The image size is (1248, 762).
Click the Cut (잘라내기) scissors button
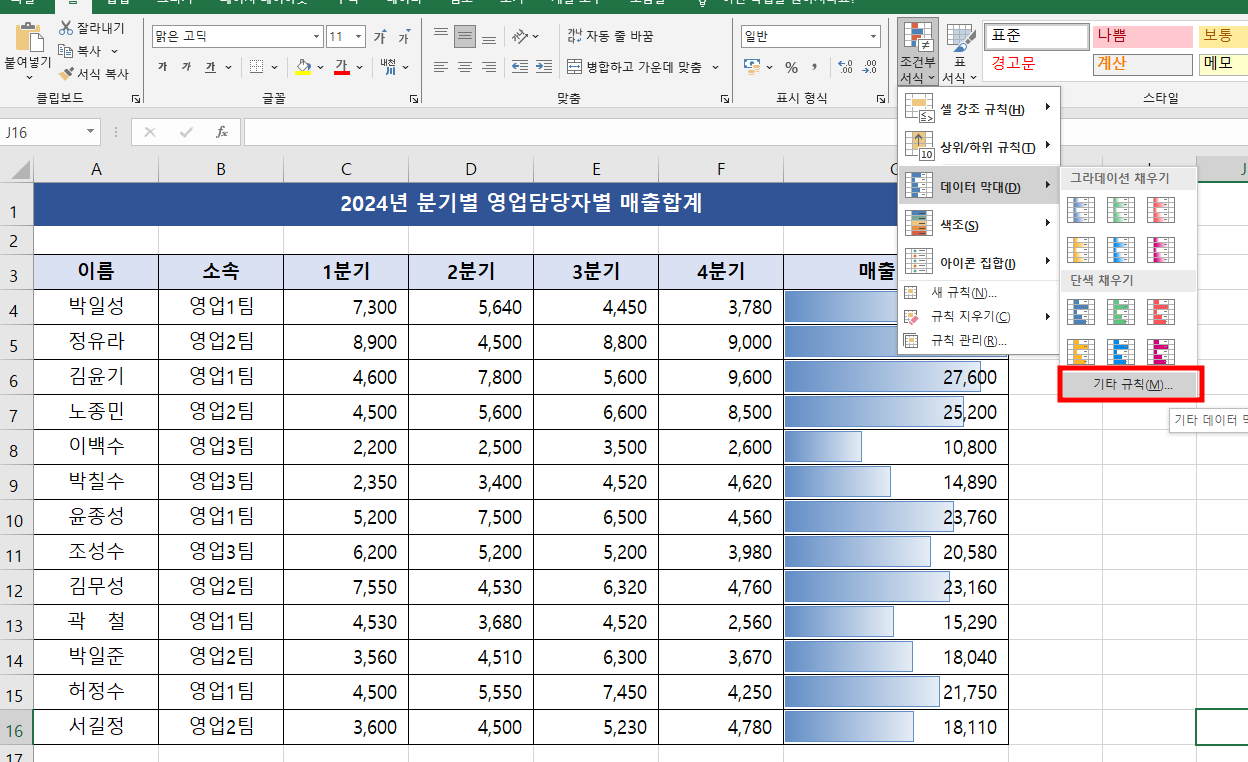92,28
